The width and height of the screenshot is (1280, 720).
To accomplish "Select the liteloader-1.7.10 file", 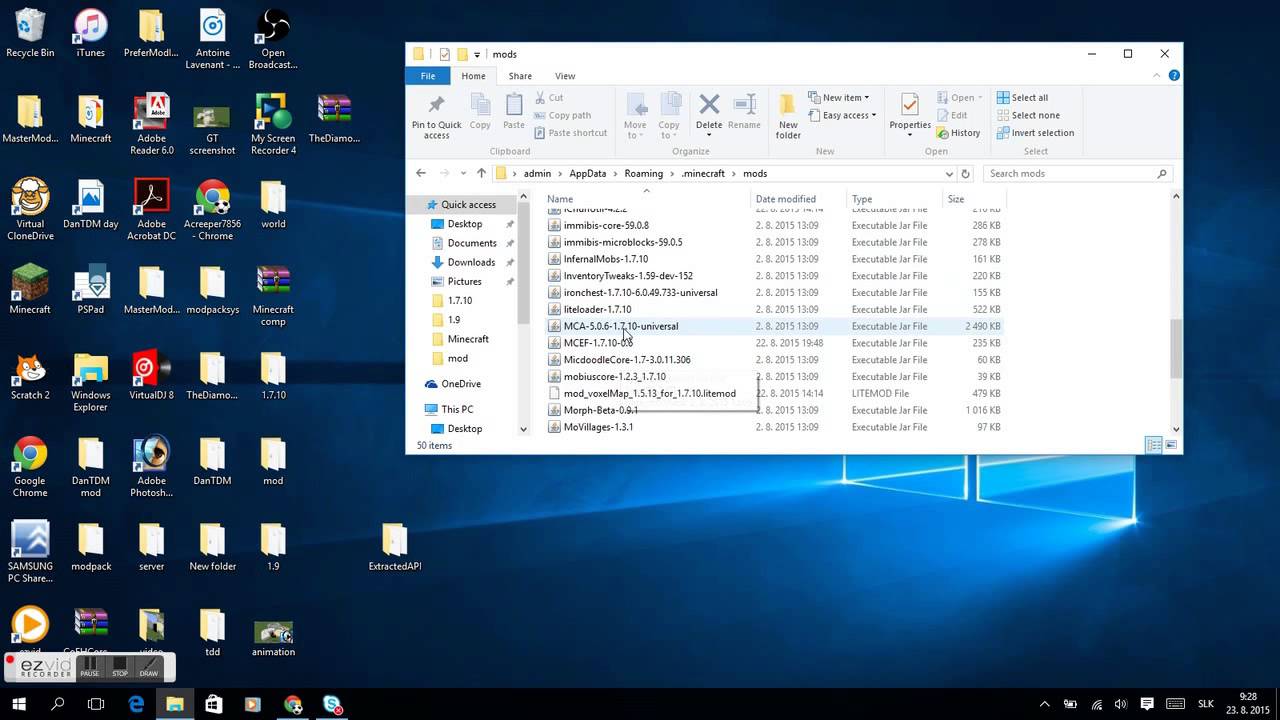I will pos(598,309).
